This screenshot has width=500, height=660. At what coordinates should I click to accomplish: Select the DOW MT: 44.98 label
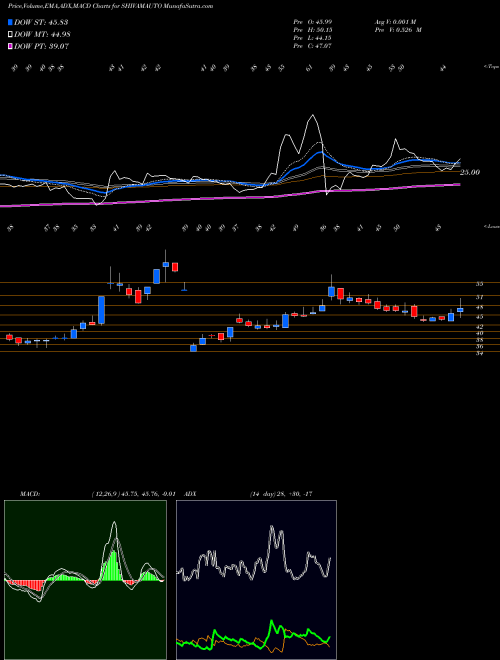click(x=42, y=34)
